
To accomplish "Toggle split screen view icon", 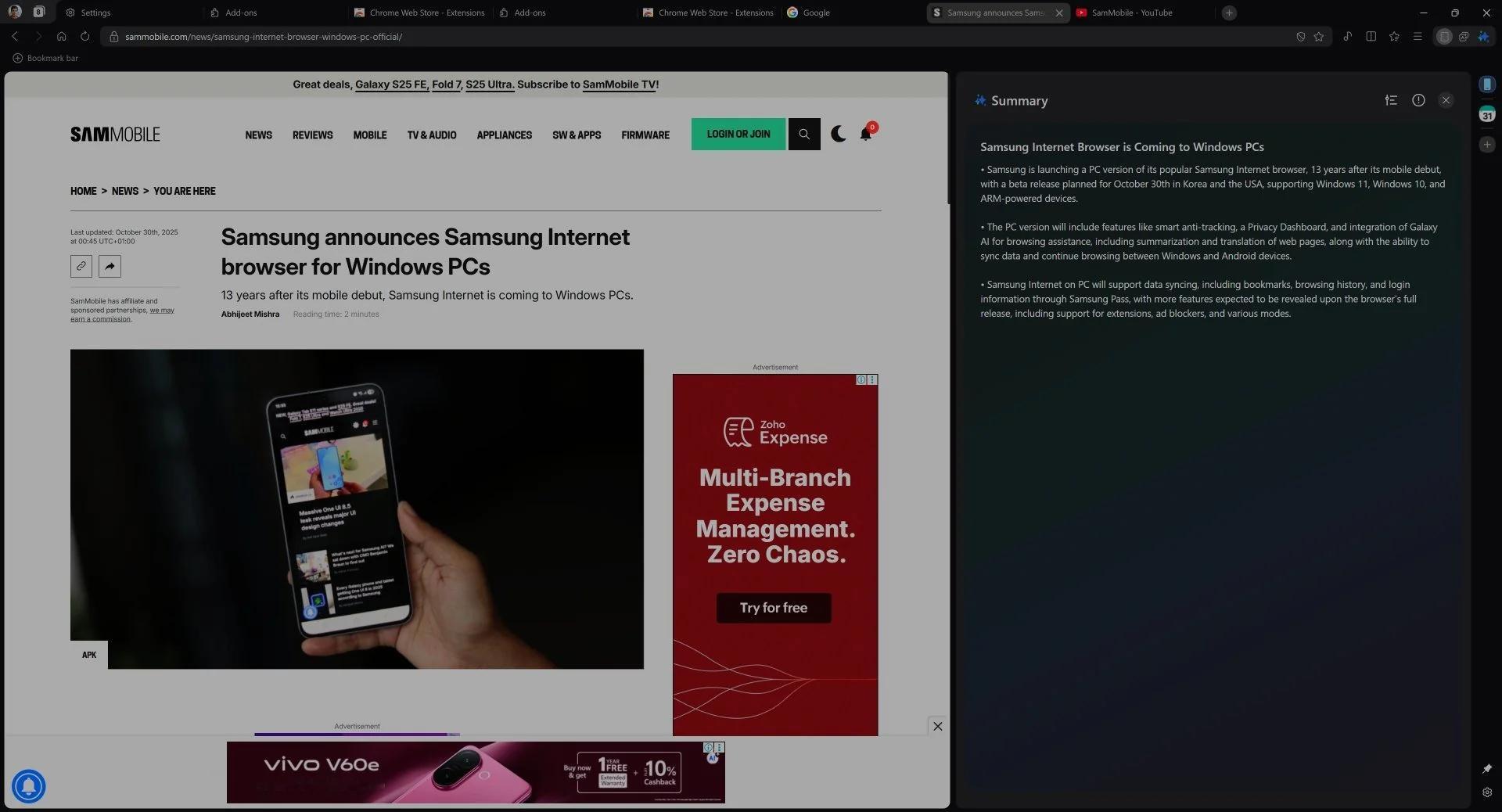I will coord(1371,37).
